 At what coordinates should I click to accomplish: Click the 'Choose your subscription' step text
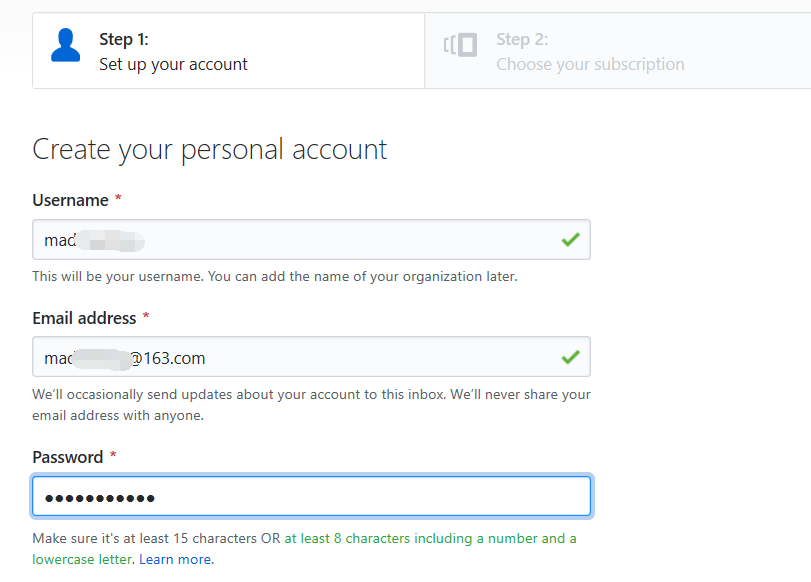[590, 64]
